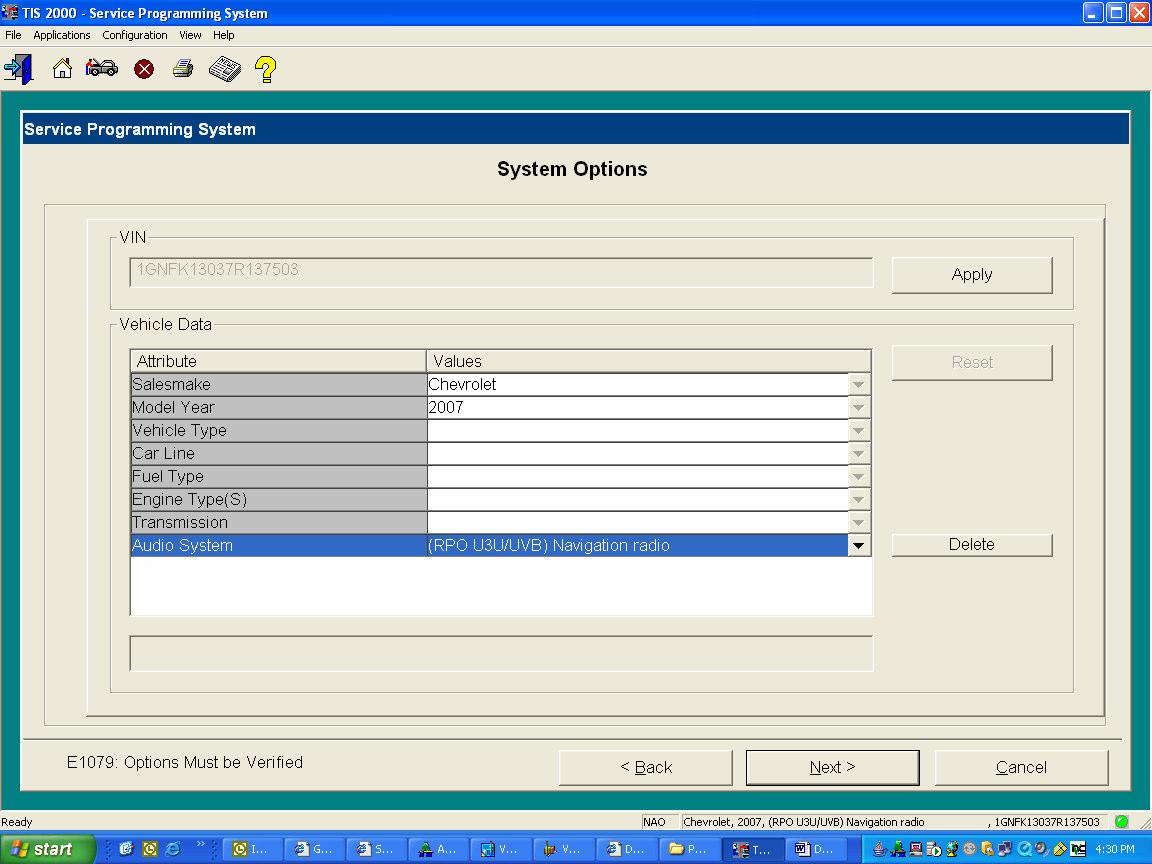Go to the home page icon
This screenshot has width=1152, height=864.
(62, 69)
